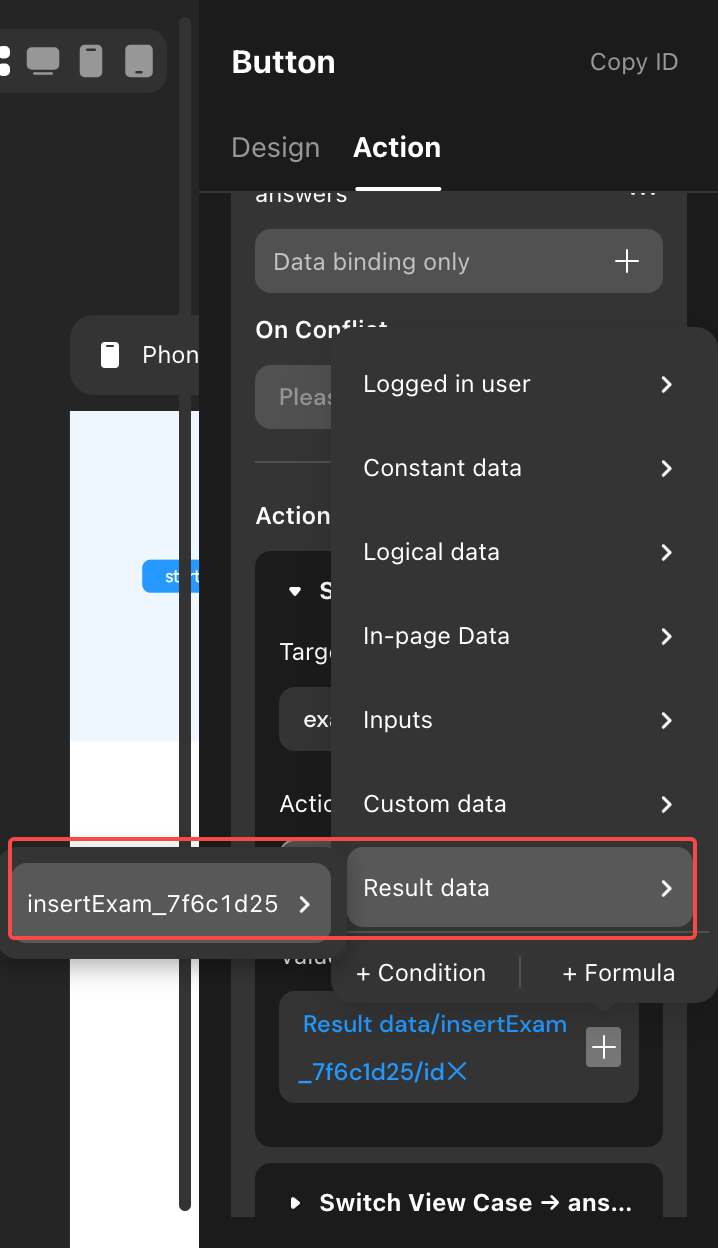718x1248 pixels.
Task: Click the Copy ID button
Action: coord(634,62)
